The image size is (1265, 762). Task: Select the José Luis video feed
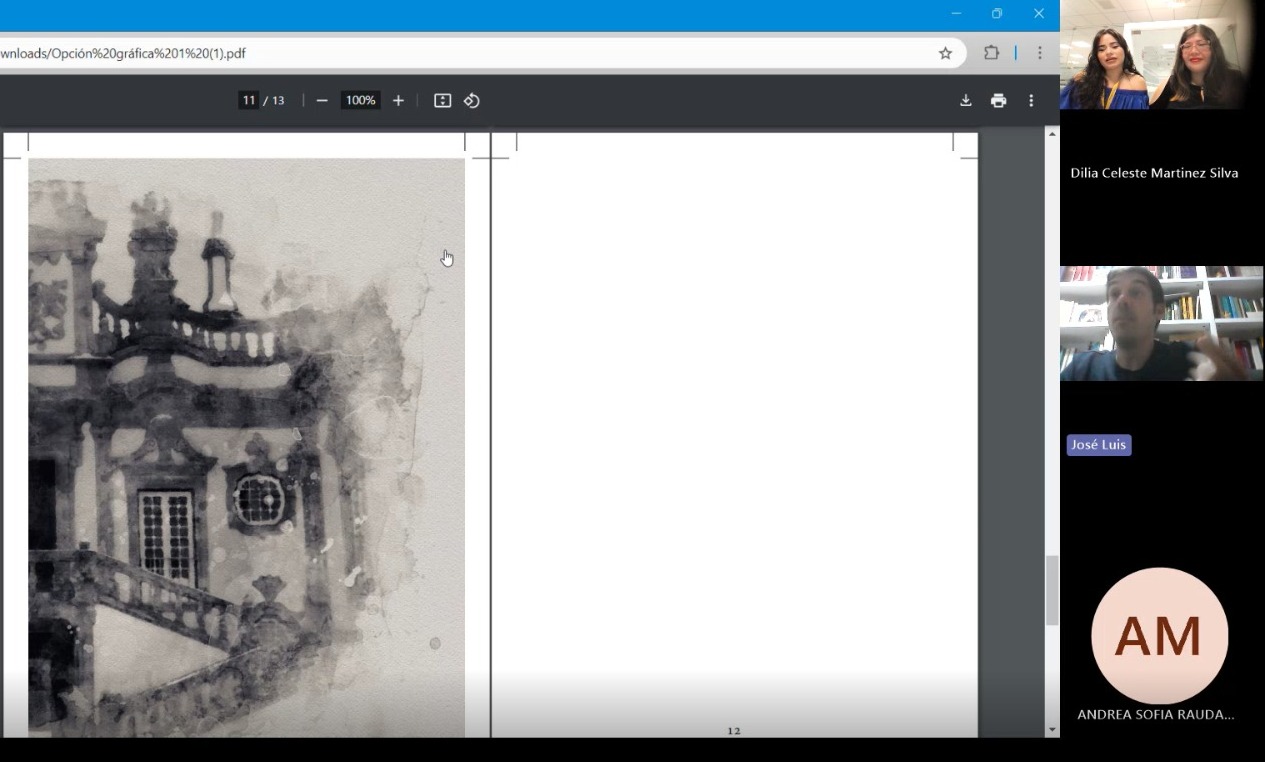point(1160,323)
